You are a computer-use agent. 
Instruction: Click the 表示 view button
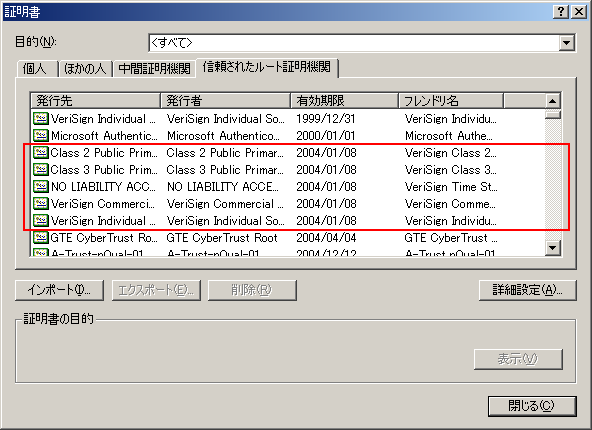coord(518,359)
